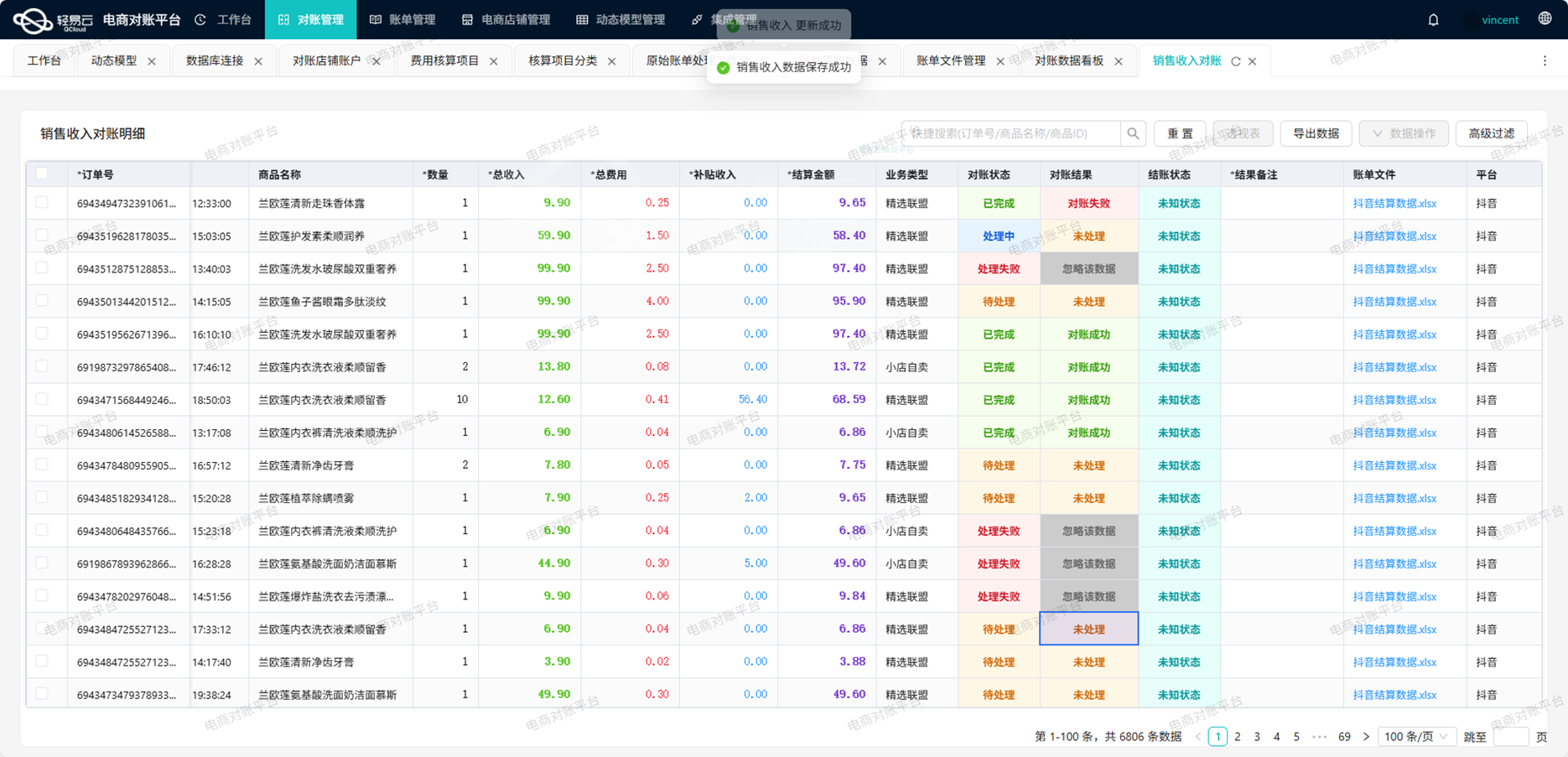This screenshot has width=1568, height=757.
Task: Close the 数据库连接 tab
Action: pos(258,61)
